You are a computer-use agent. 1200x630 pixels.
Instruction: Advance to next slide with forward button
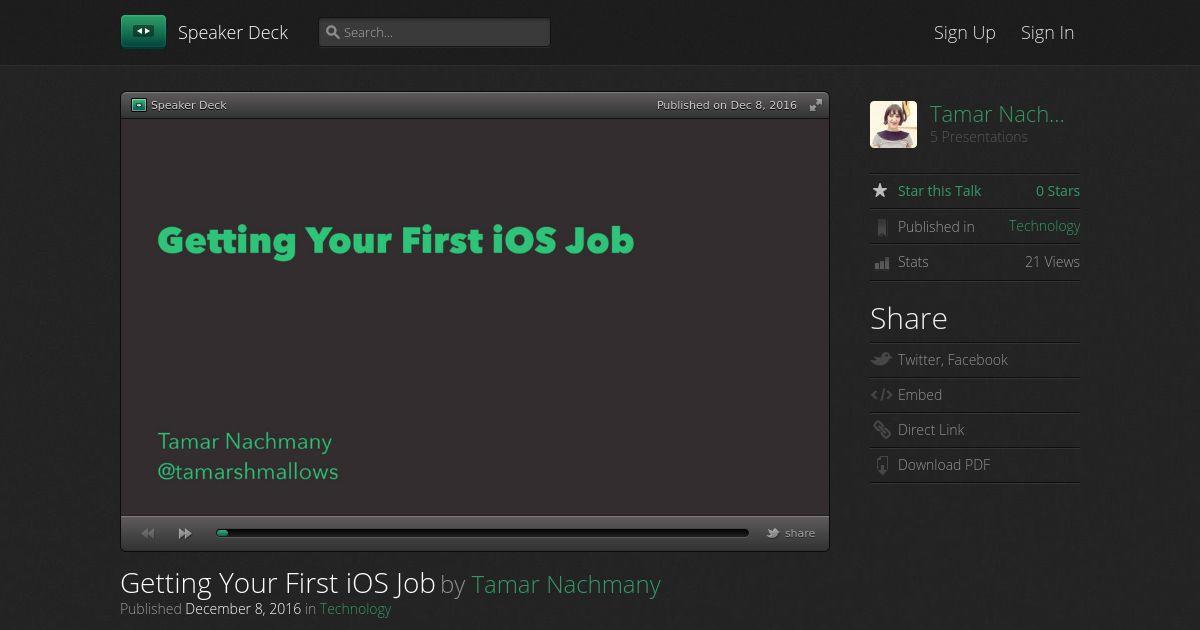click(185, 533)
